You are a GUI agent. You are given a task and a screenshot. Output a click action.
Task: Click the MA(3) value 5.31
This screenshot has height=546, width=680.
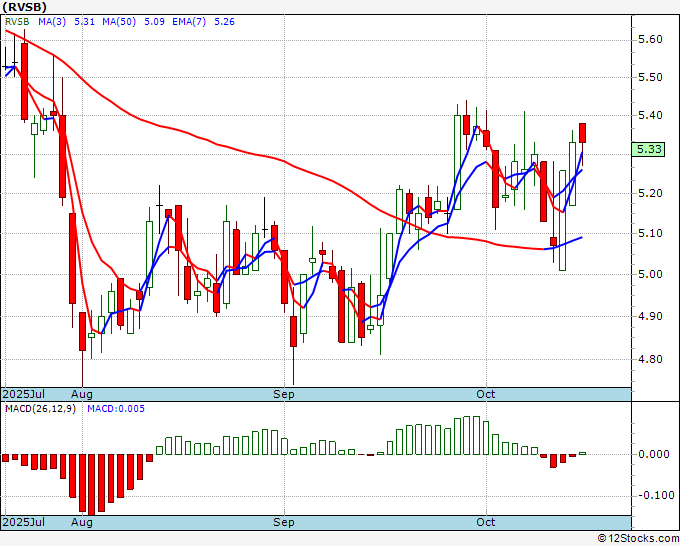(85, 22)
